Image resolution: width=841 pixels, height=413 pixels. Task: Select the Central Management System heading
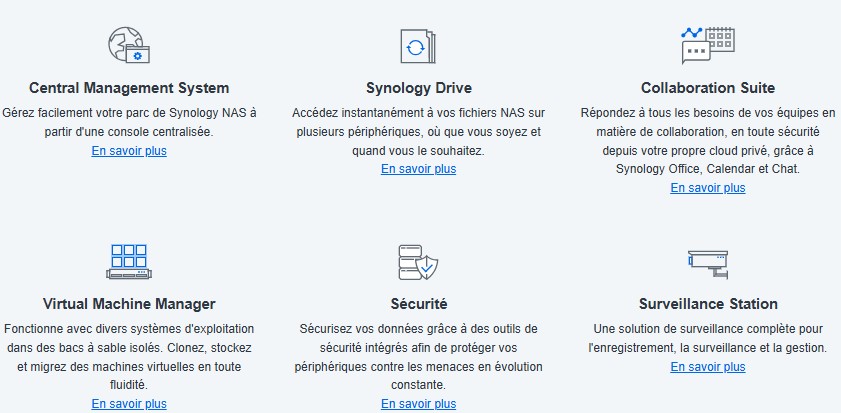click(129, 88)
